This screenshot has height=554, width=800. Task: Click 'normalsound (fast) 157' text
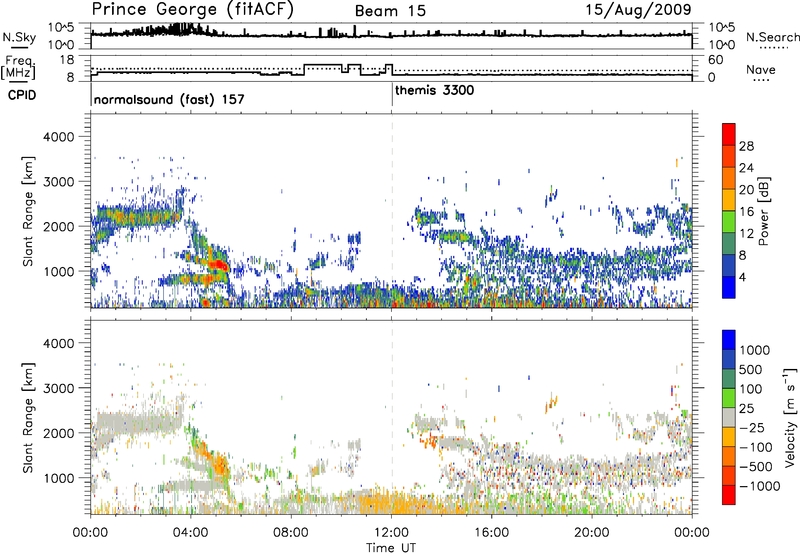[169, 99]
